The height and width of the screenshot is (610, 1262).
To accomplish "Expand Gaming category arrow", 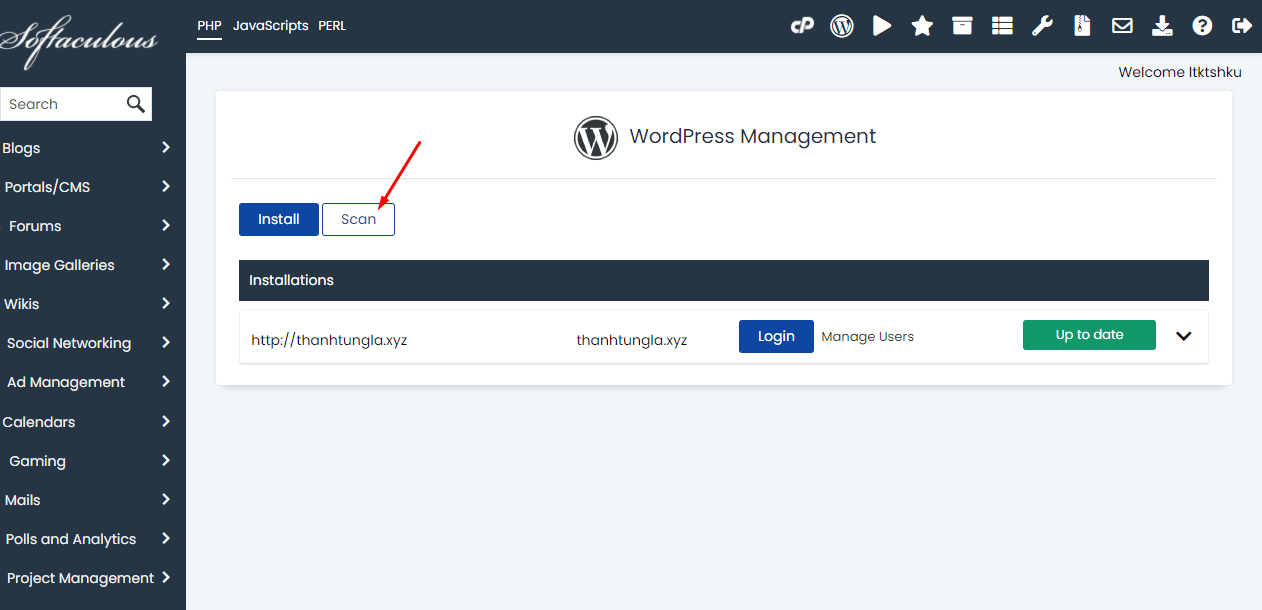I will coord(166,460).
